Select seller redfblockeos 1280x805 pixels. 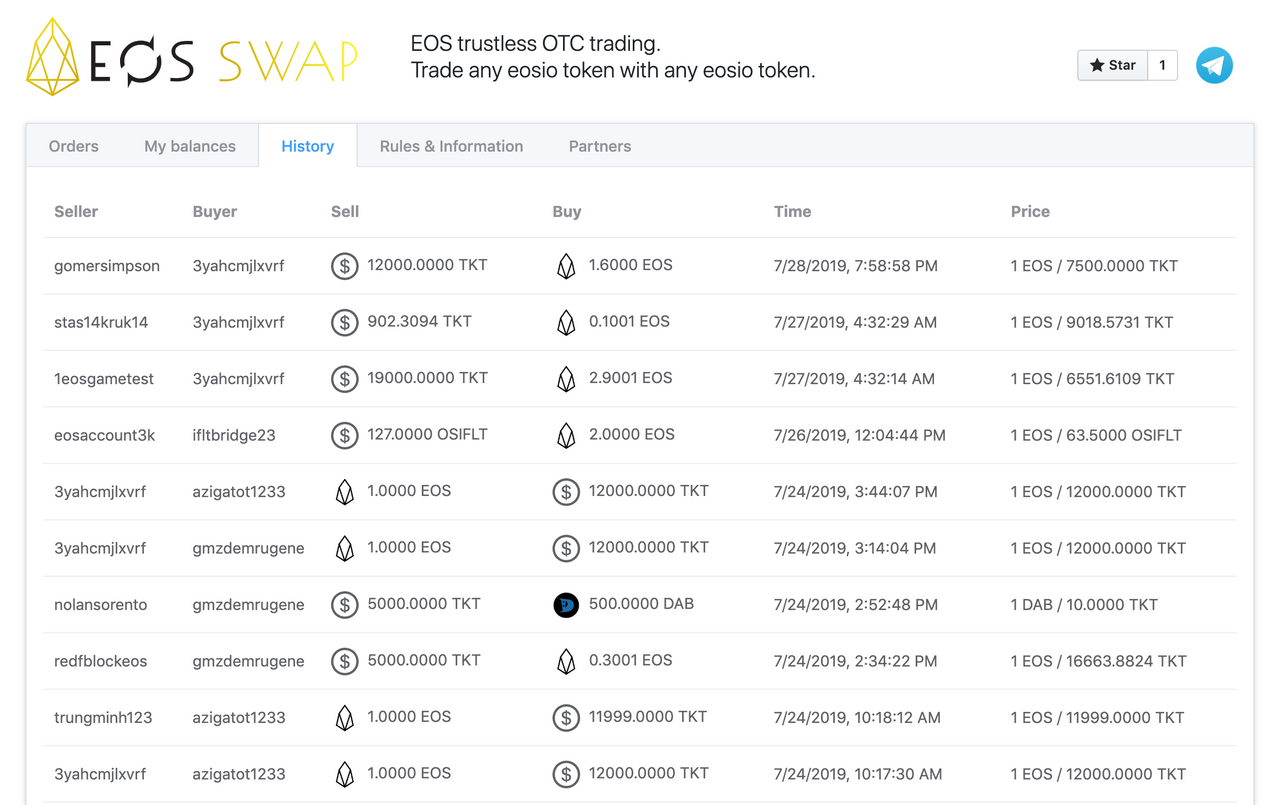[100, 661]
